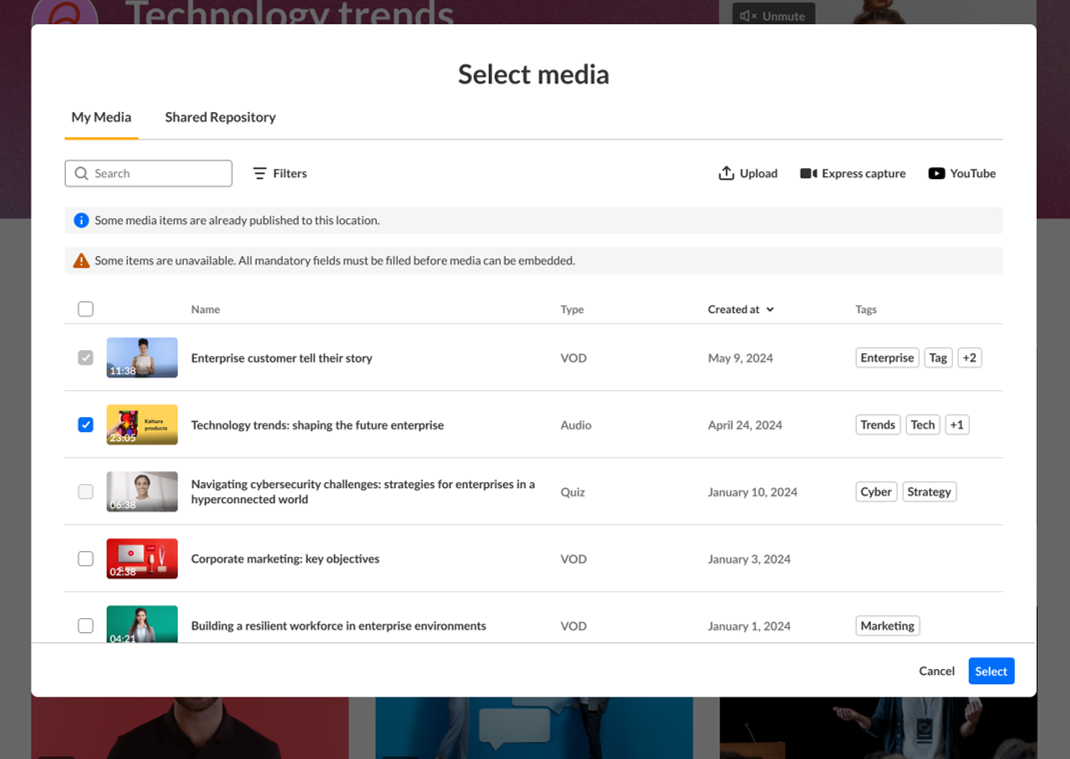Switch to the Shared Repository tab

point(220,117)
